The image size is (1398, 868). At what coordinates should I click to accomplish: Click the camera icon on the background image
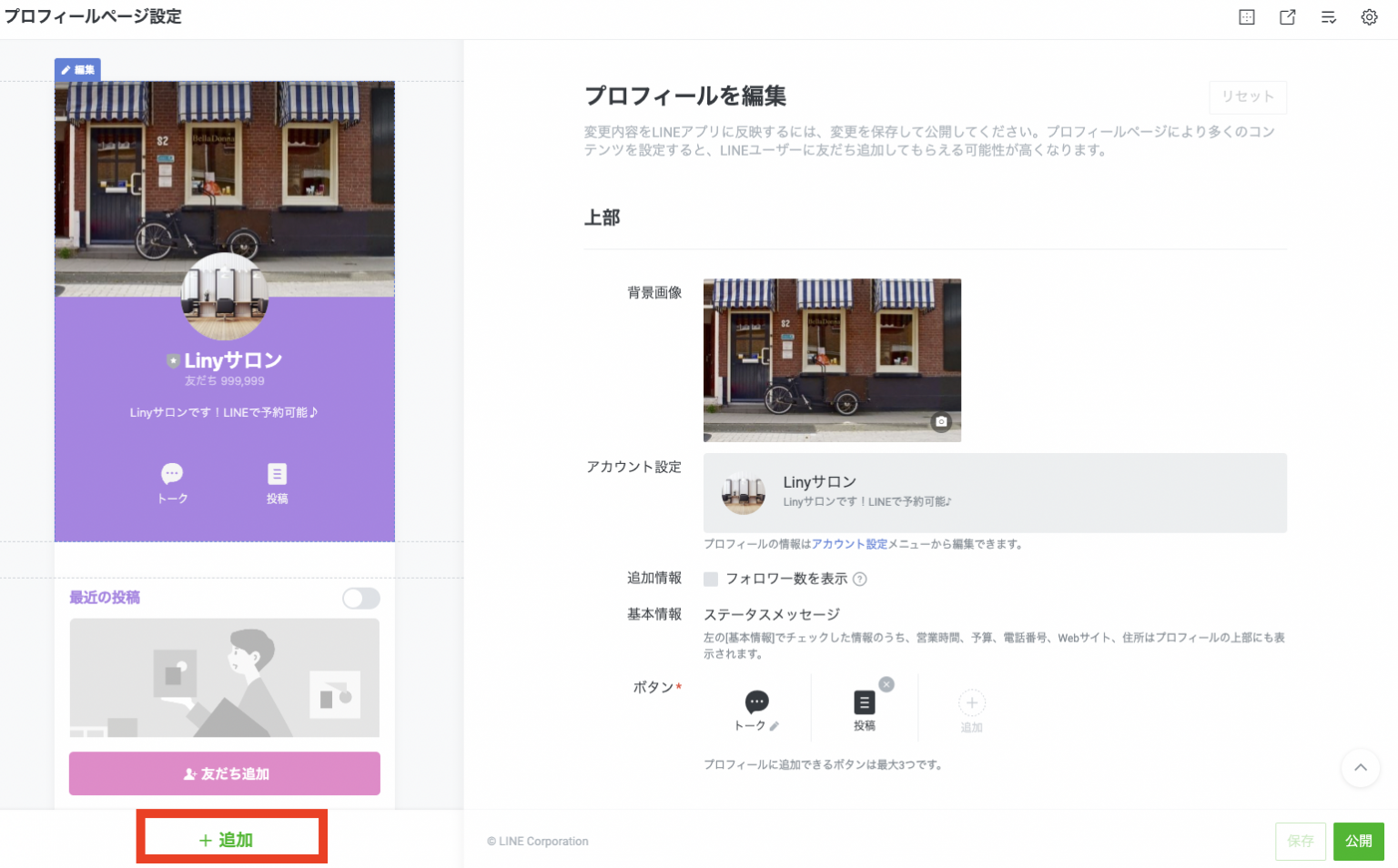click(x=942, y=421)
